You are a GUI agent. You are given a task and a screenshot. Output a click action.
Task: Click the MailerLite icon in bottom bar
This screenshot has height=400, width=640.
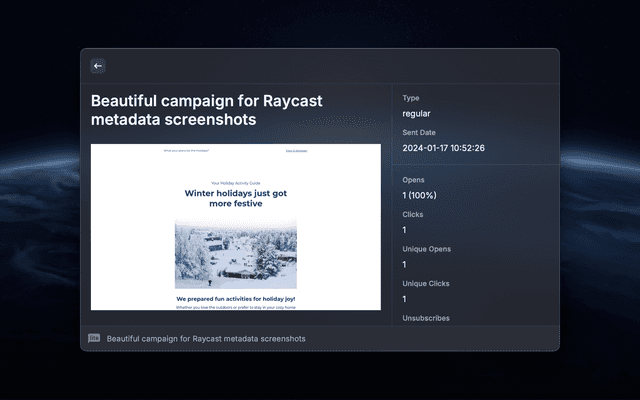pos(94,339)
